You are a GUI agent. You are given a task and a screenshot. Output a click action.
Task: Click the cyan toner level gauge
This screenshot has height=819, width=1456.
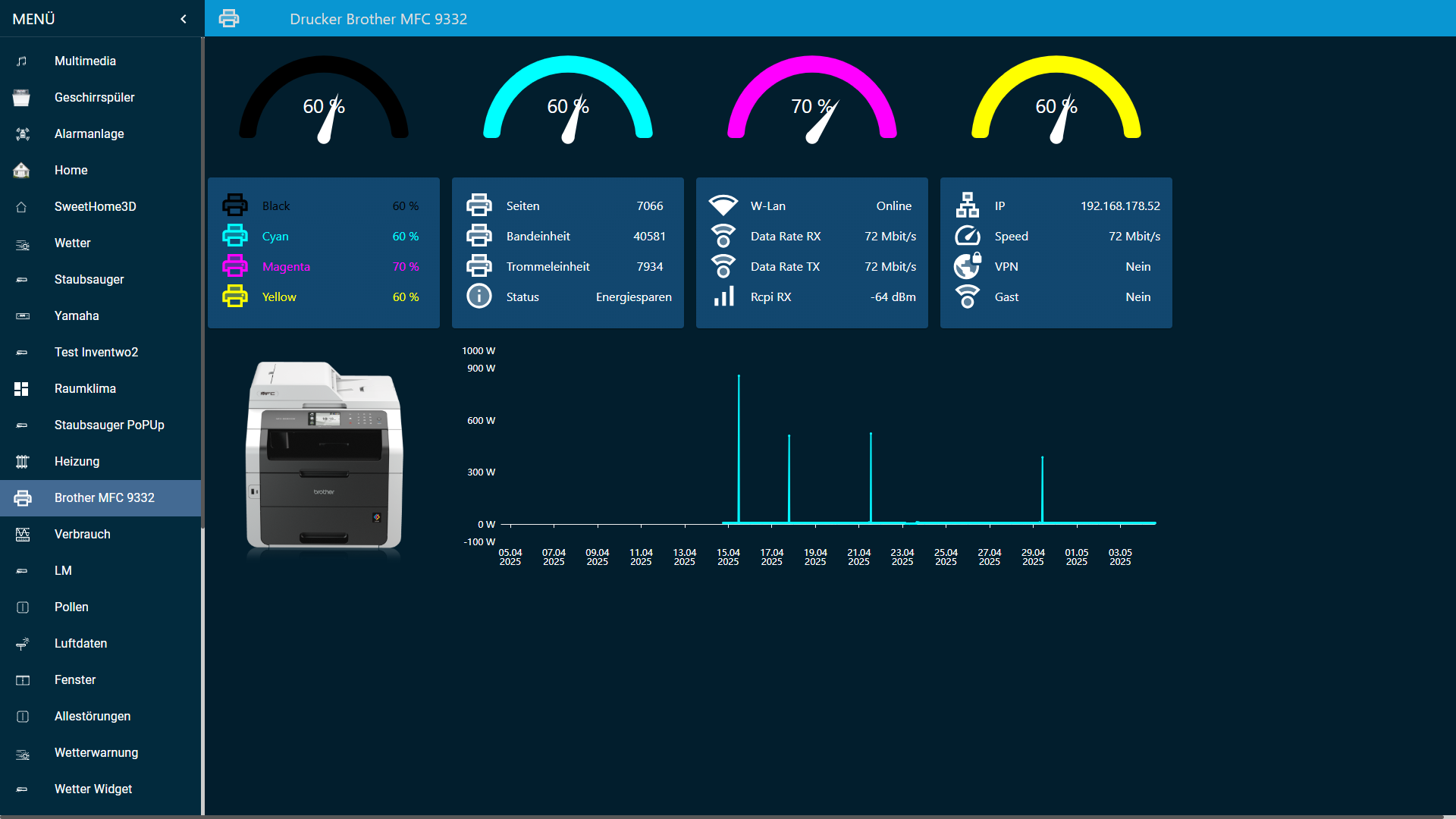[x=568, y=99]
